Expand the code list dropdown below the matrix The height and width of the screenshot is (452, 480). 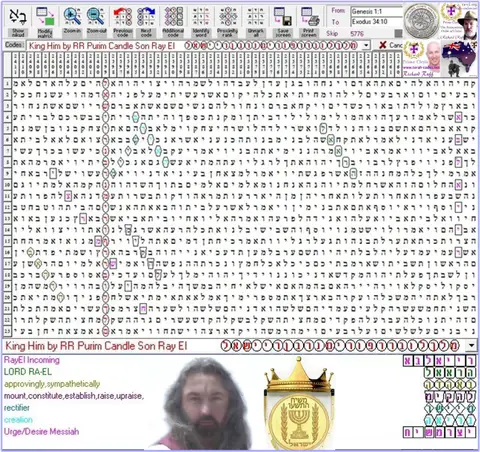(471, 345)
